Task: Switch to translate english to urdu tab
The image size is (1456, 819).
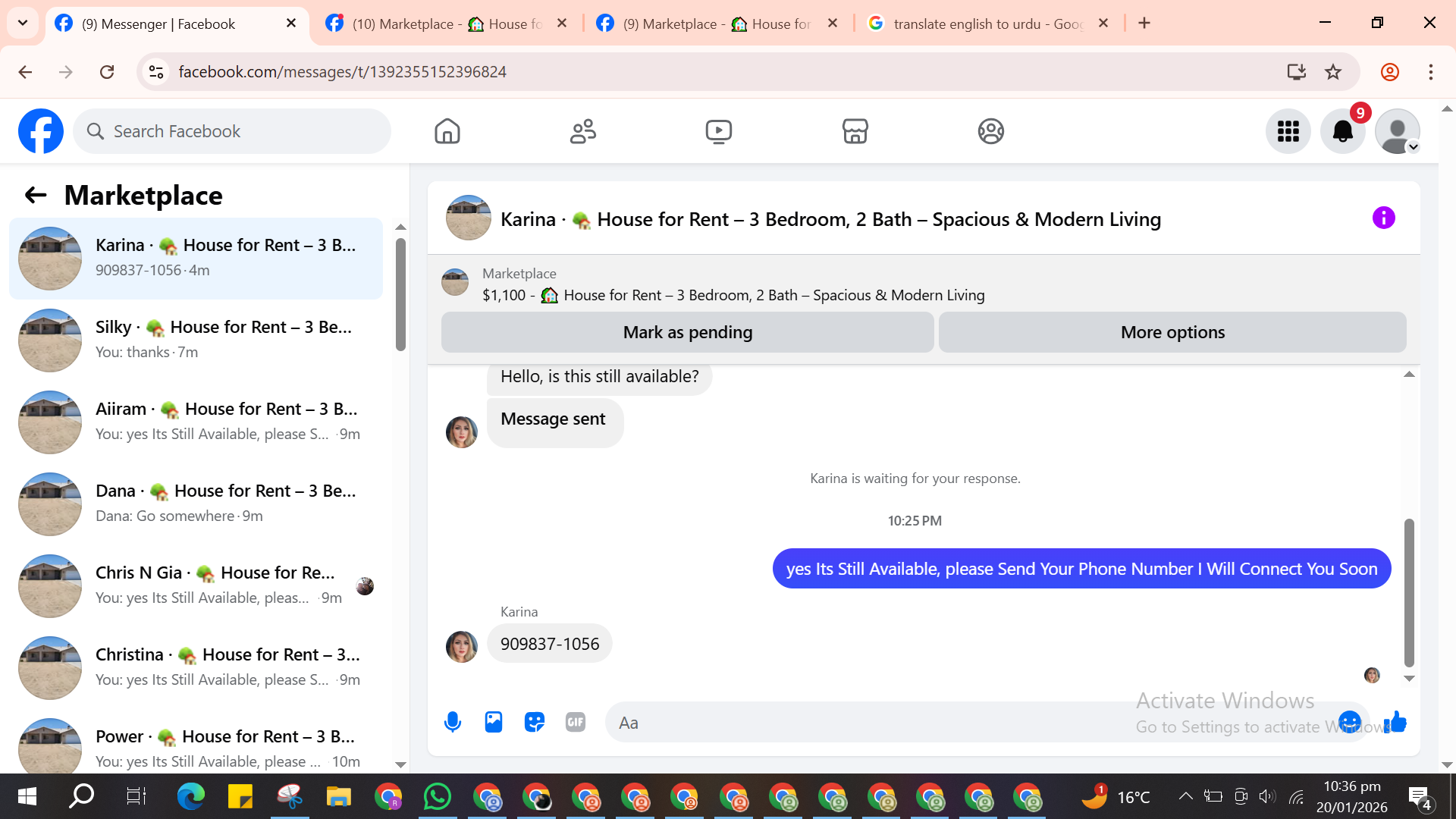Action: 987,24
